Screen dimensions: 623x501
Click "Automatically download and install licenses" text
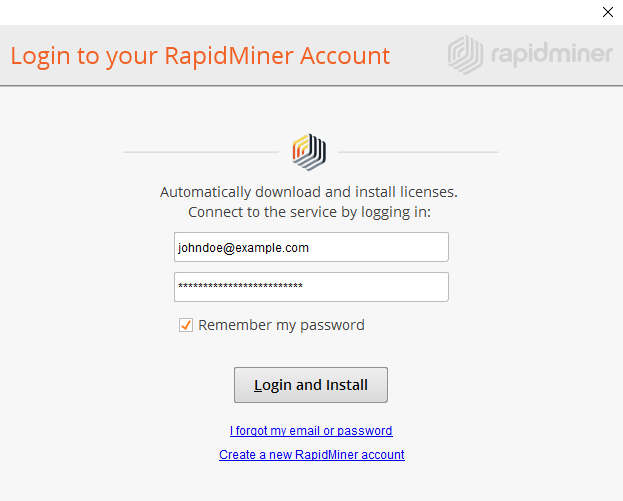[x=308, y=192]
